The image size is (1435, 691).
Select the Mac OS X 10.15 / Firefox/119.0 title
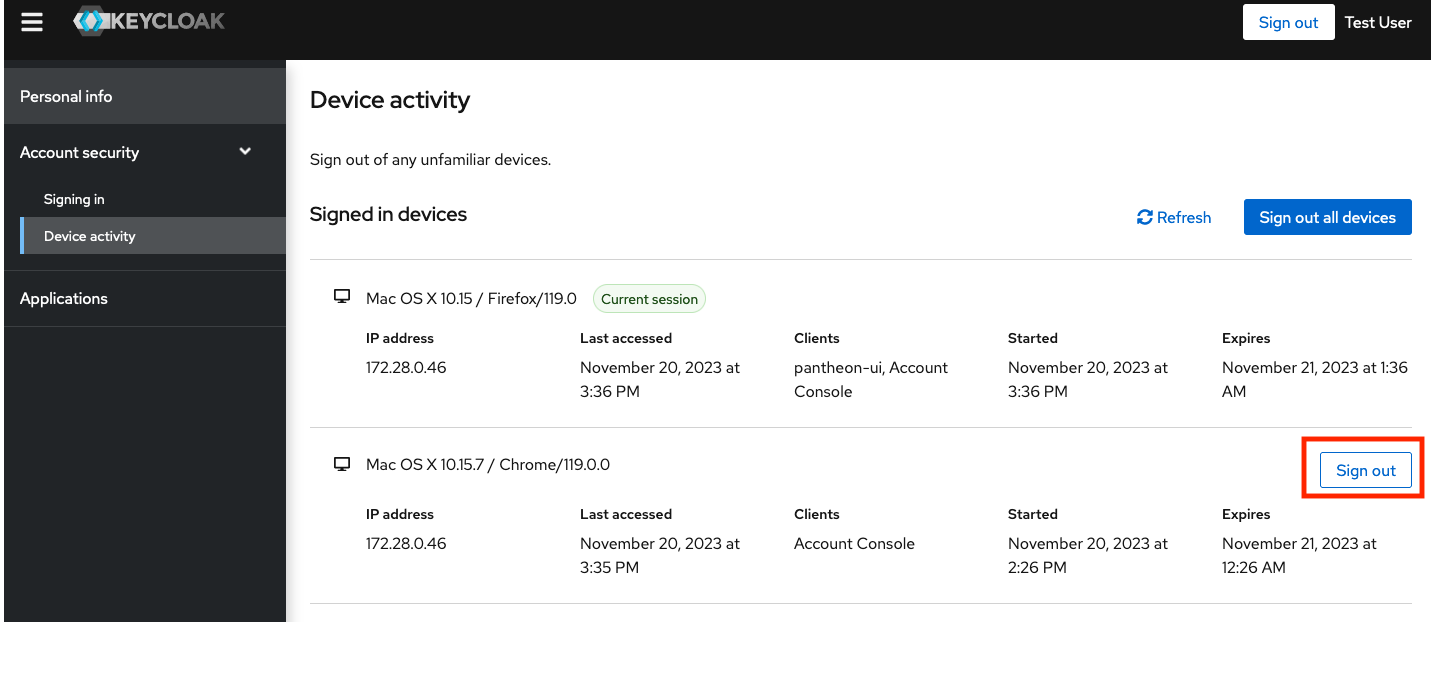[471, 299]
